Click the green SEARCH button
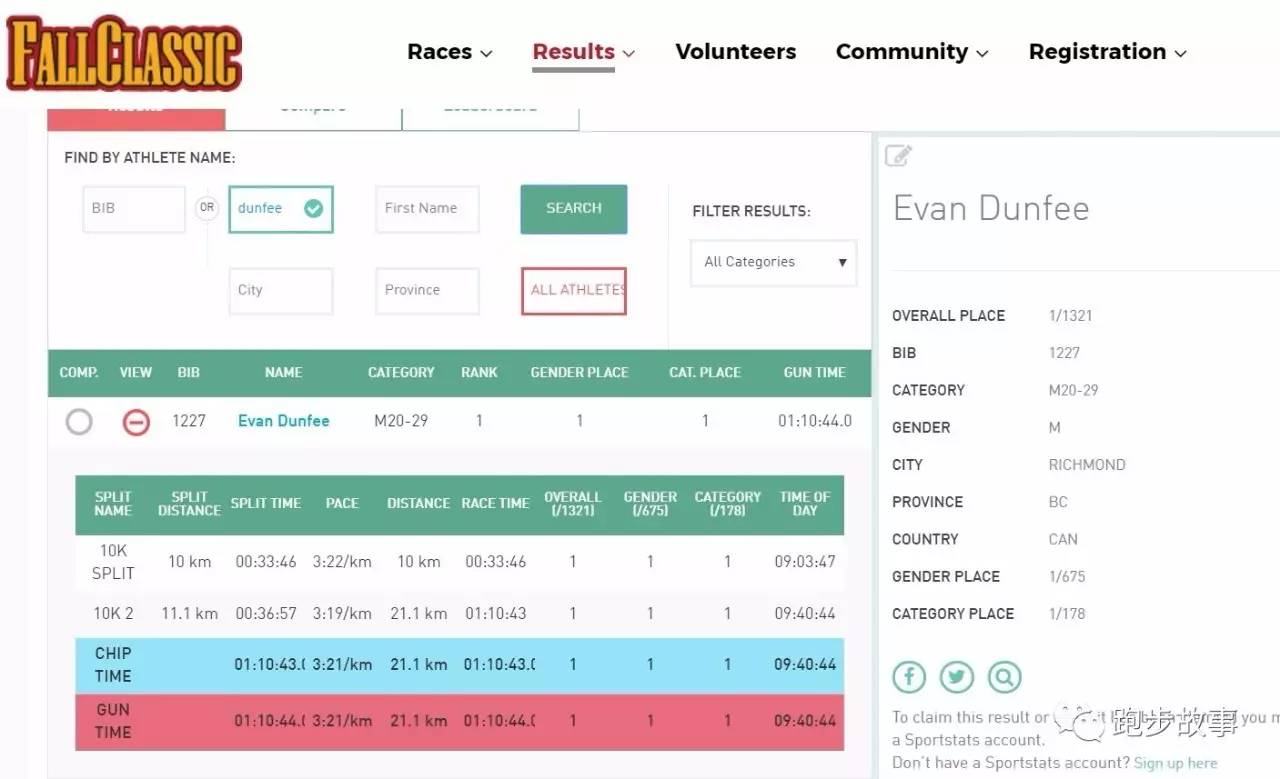The height and width of the screenshot is (779, 1280). pos(574,209)
